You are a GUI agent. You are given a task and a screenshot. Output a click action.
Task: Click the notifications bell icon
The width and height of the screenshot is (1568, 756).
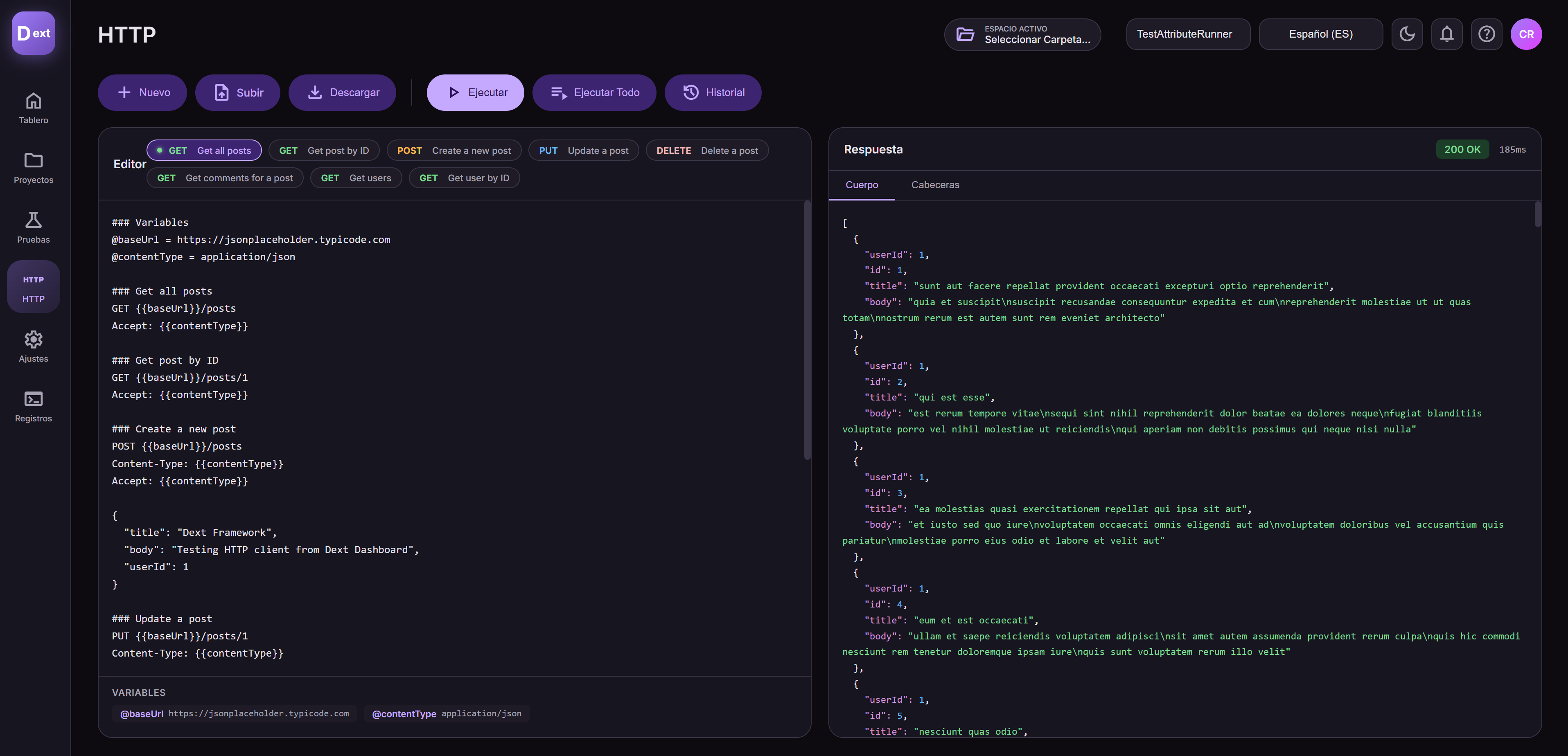1446,34
